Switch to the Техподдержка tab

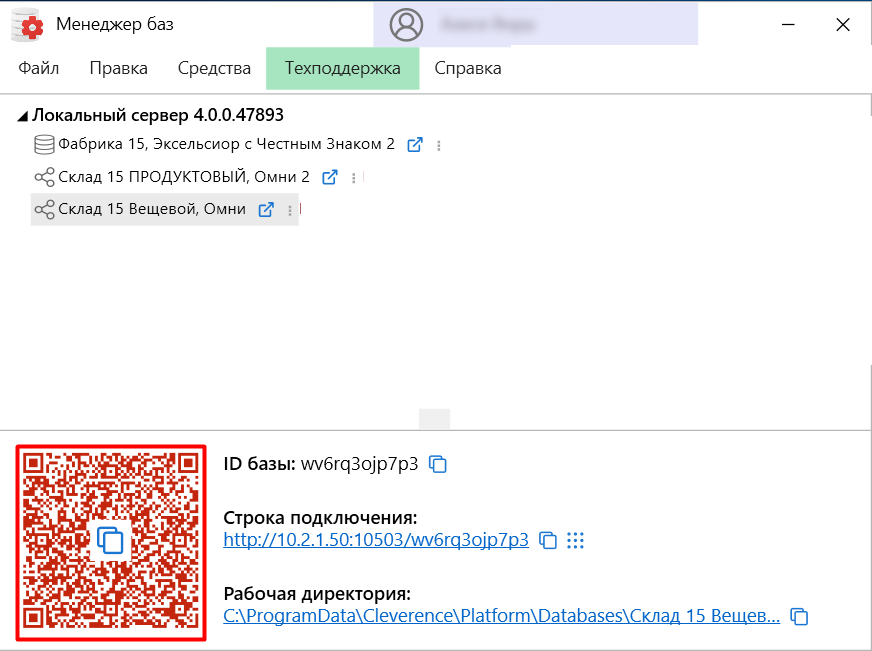(342, 68)
